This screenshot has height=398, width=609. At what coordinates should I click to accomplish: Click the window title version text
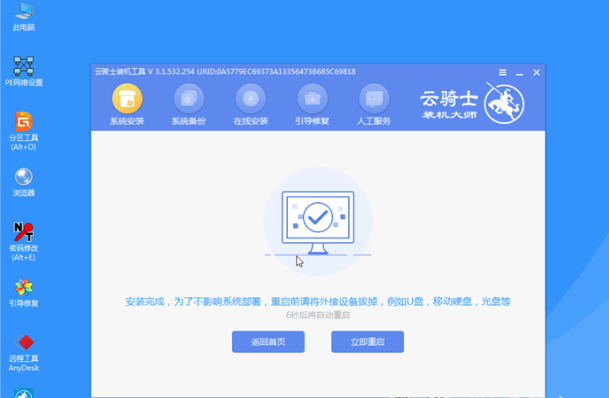(225, 72)
